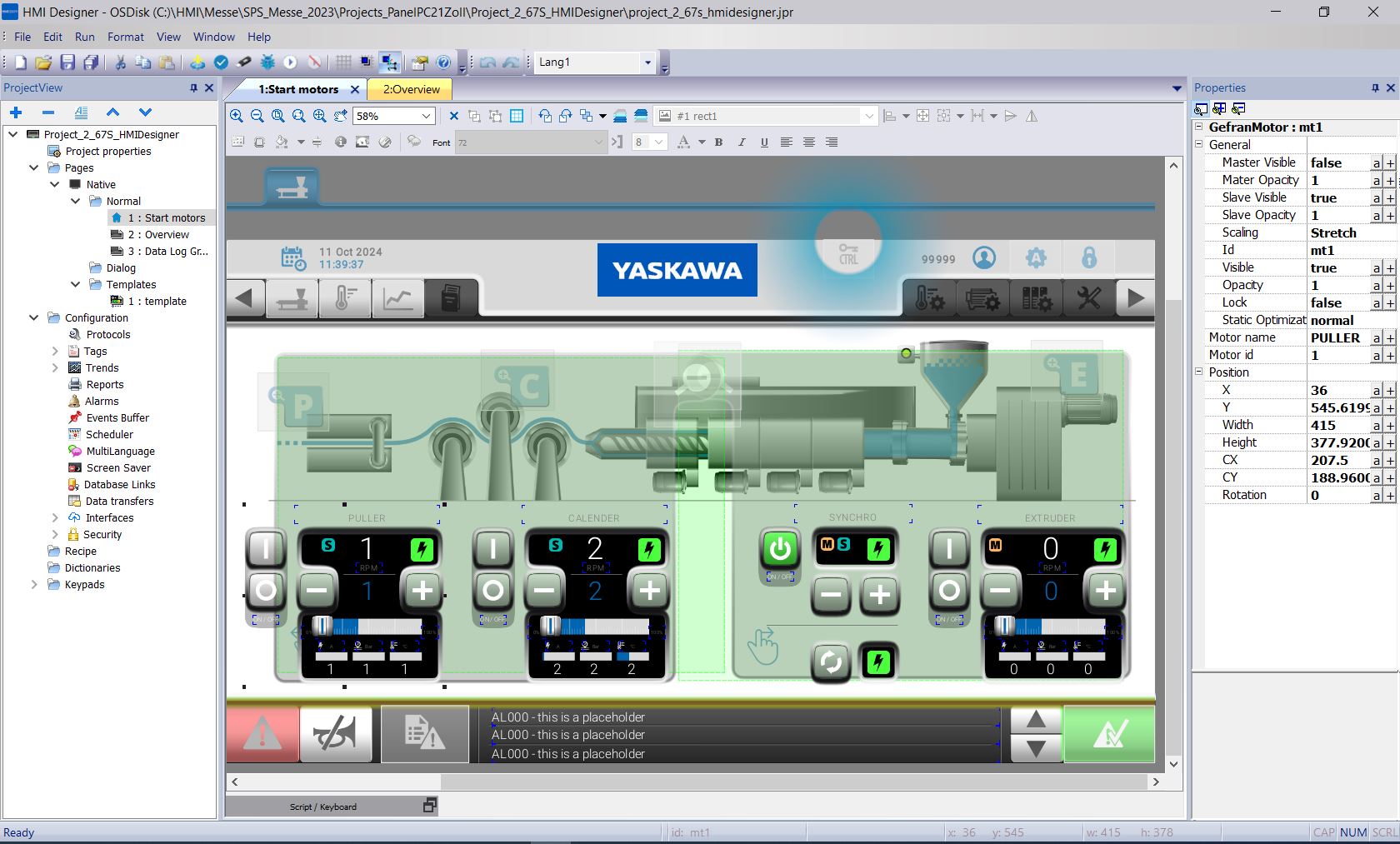Click Script / Keyboard panel at bottom
The image size is (1400, 844).
323,807
